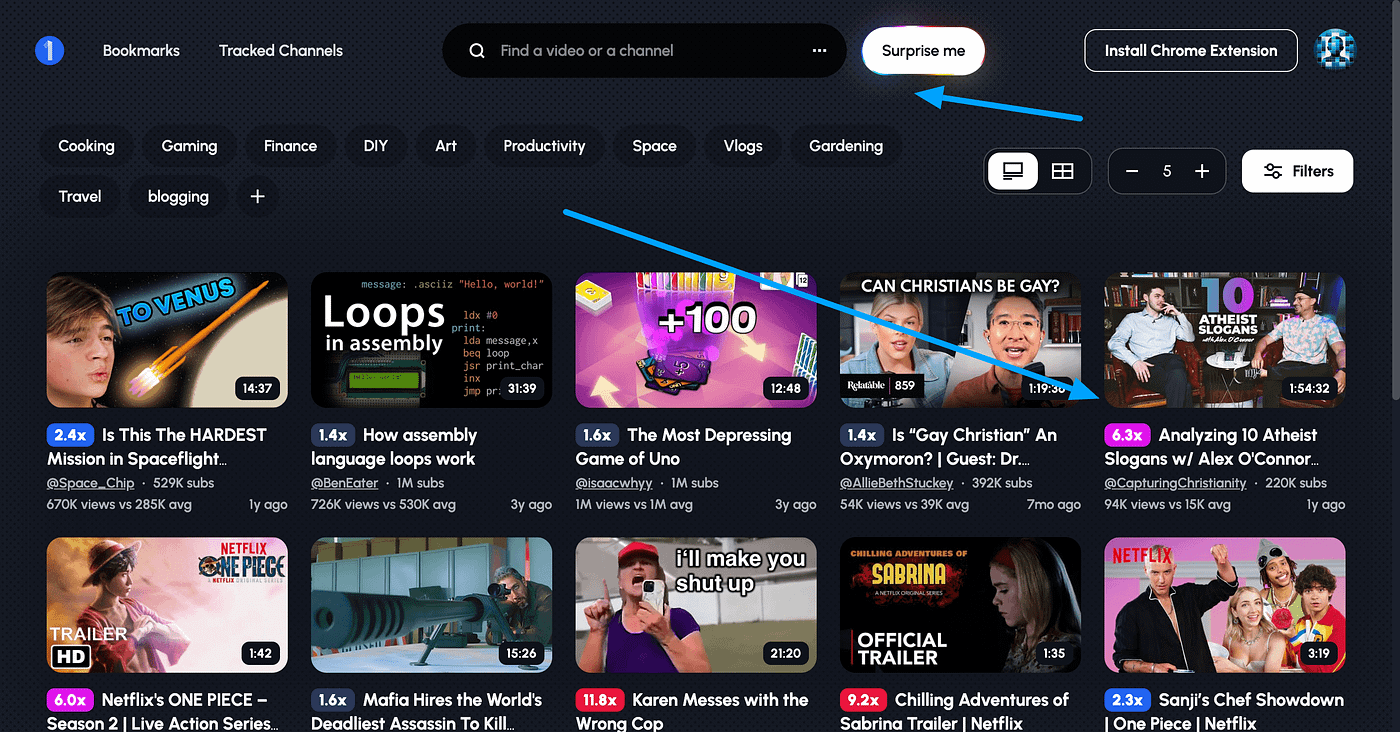This screenshot has width=1400, height=732.
Task: Open the 'i'll make you shut up' thumbnail
Action: coord(696,605)
